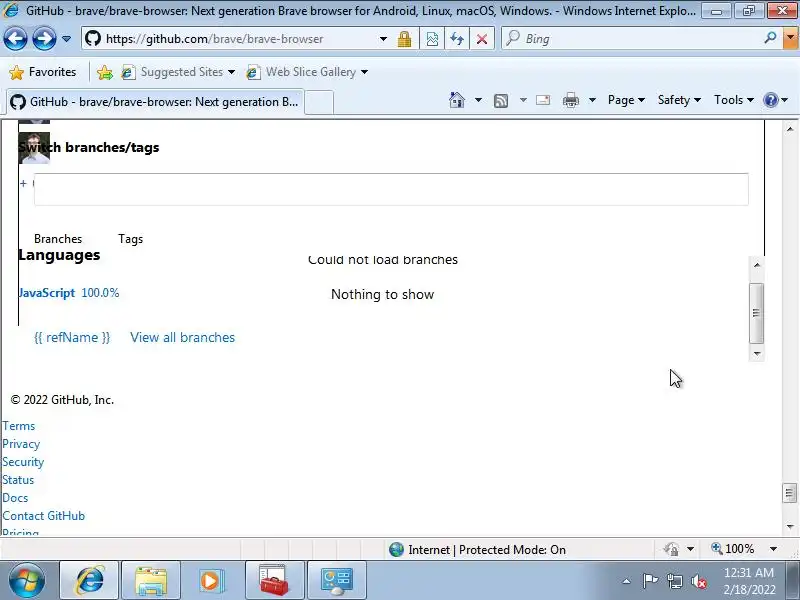Open the Privacy footer link
Viewport: 800px width, 600px height.
coord(21,444)
